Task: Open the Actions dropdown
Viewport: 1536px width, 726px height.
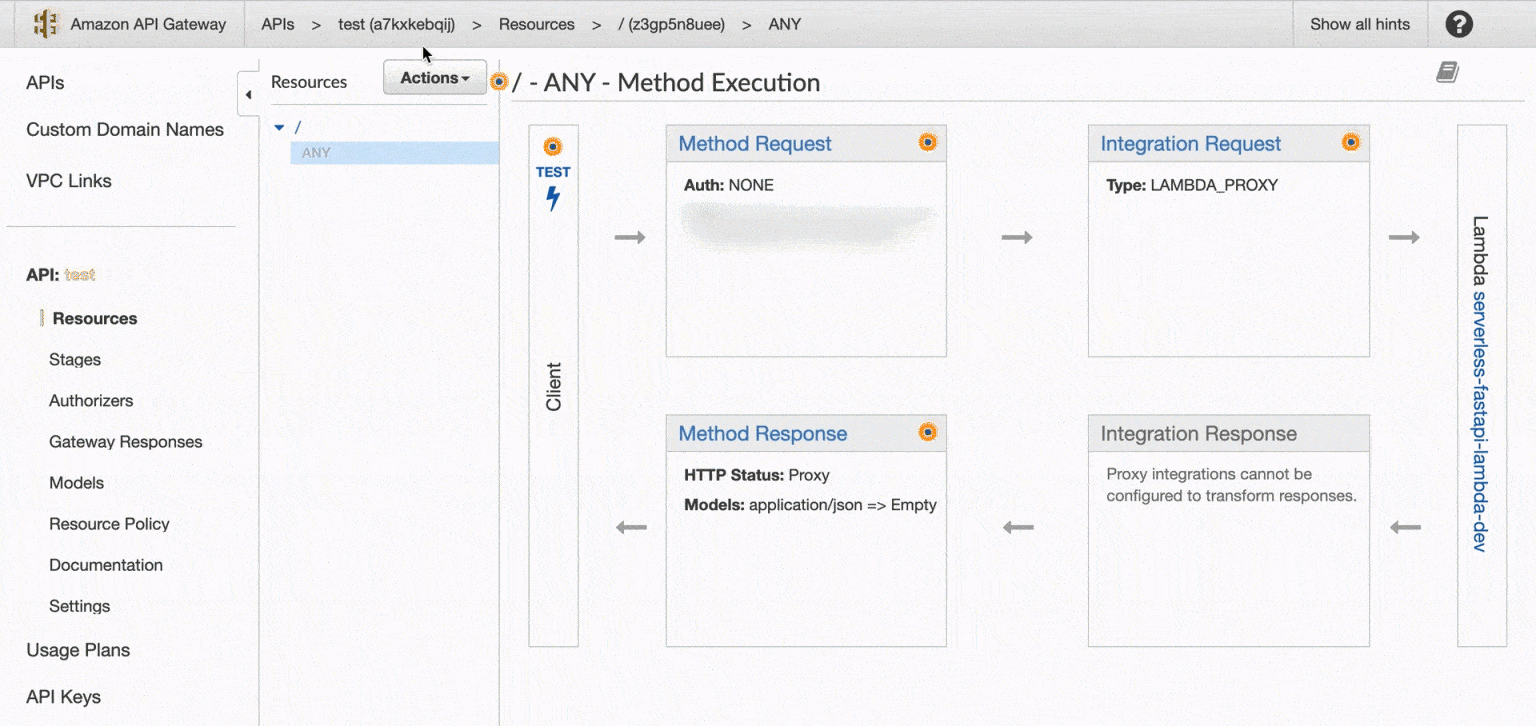Action: pos(435,78)
